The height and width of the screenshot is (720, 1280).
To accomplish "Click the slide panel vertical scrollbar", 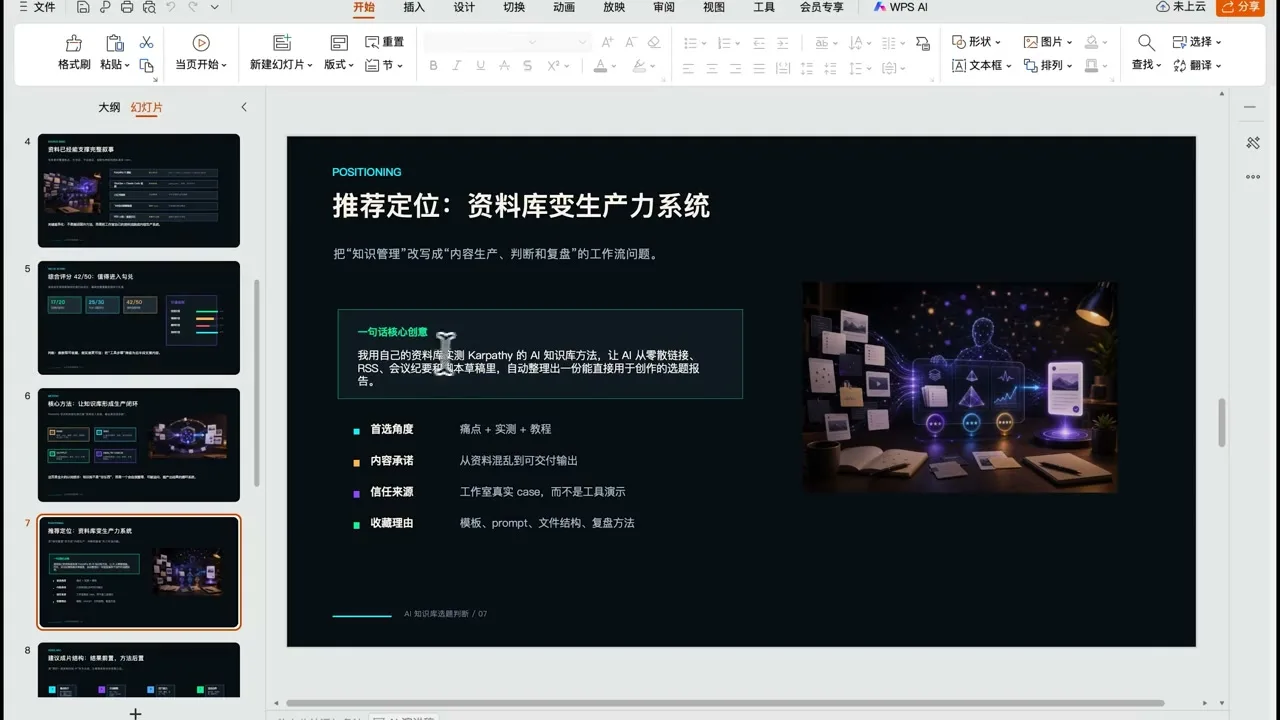I will [x=257, y=383].
